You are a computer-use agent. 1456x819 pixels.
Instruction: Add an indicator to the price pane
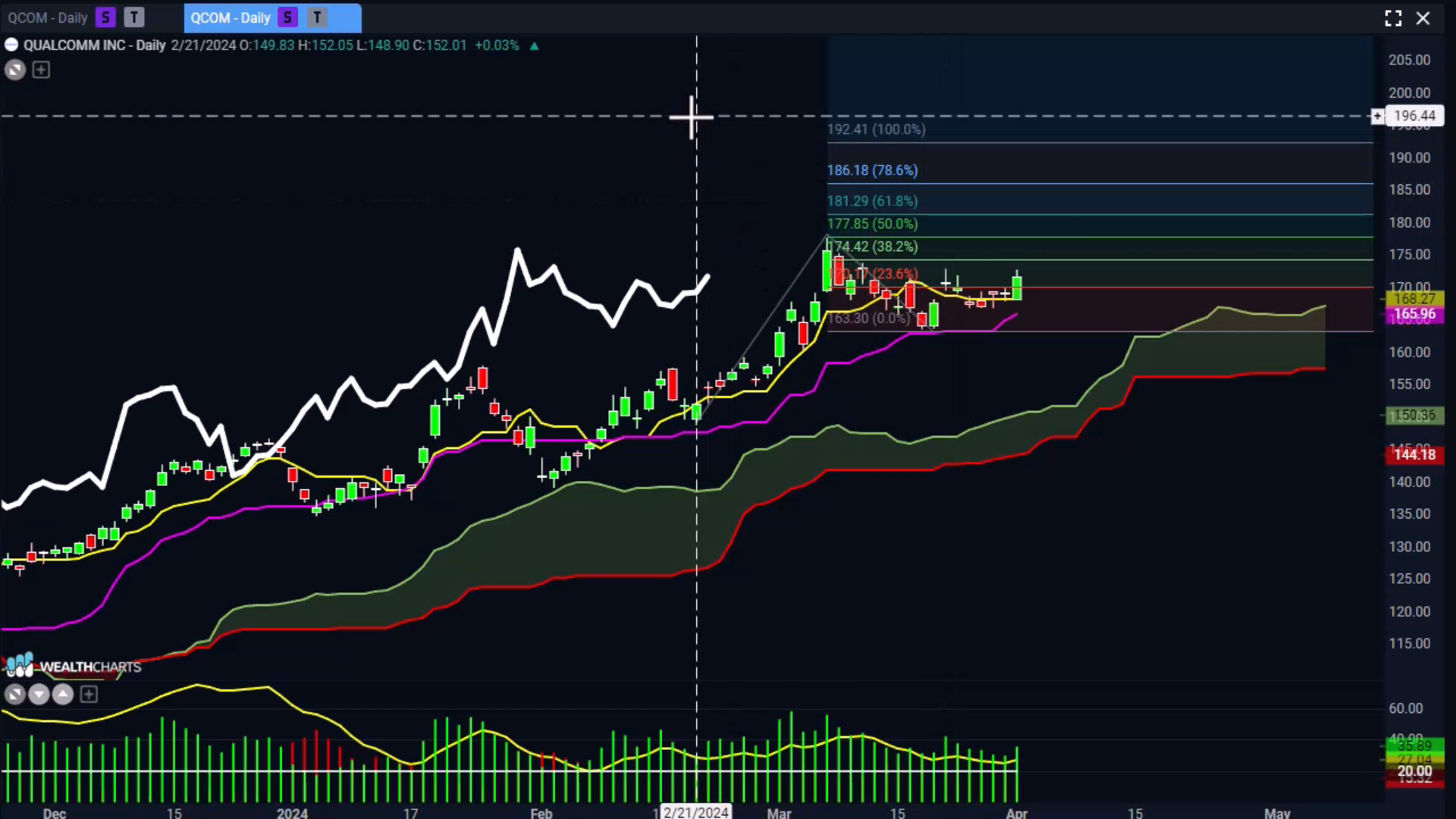pyautogui.click(x=41, y=71)
